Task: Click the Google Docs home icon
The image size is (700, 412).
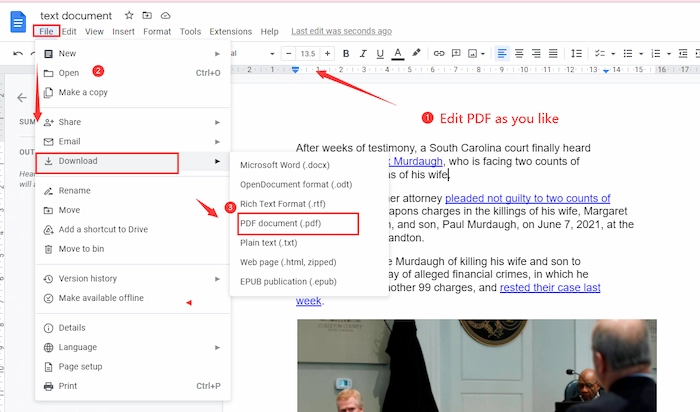Action: pyautogui.click(x=18, y=22)
